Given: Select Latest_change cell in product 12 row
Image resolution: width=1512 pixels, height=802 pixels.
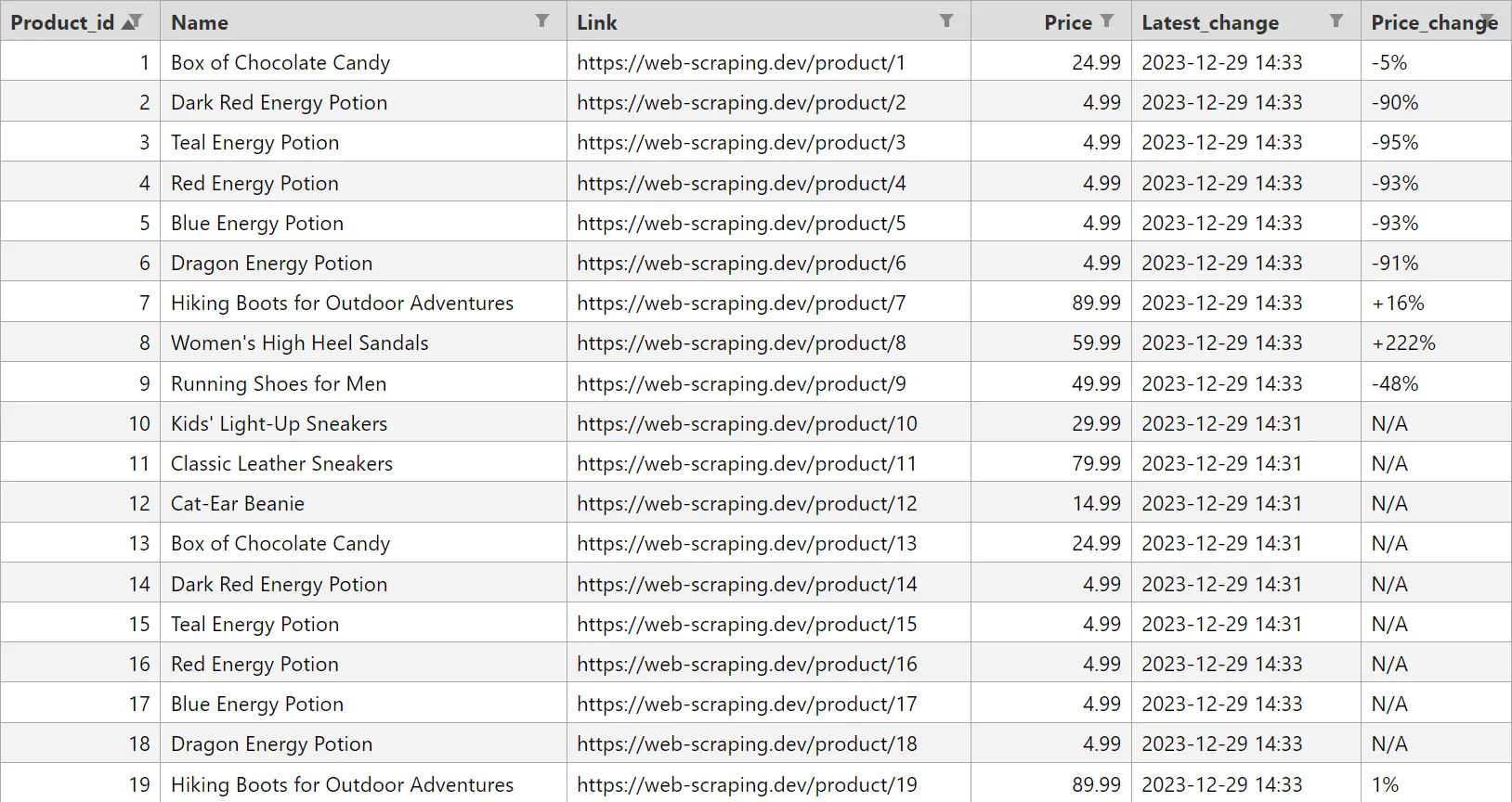Looking at the screenshot, I should tap(1246, 503).
